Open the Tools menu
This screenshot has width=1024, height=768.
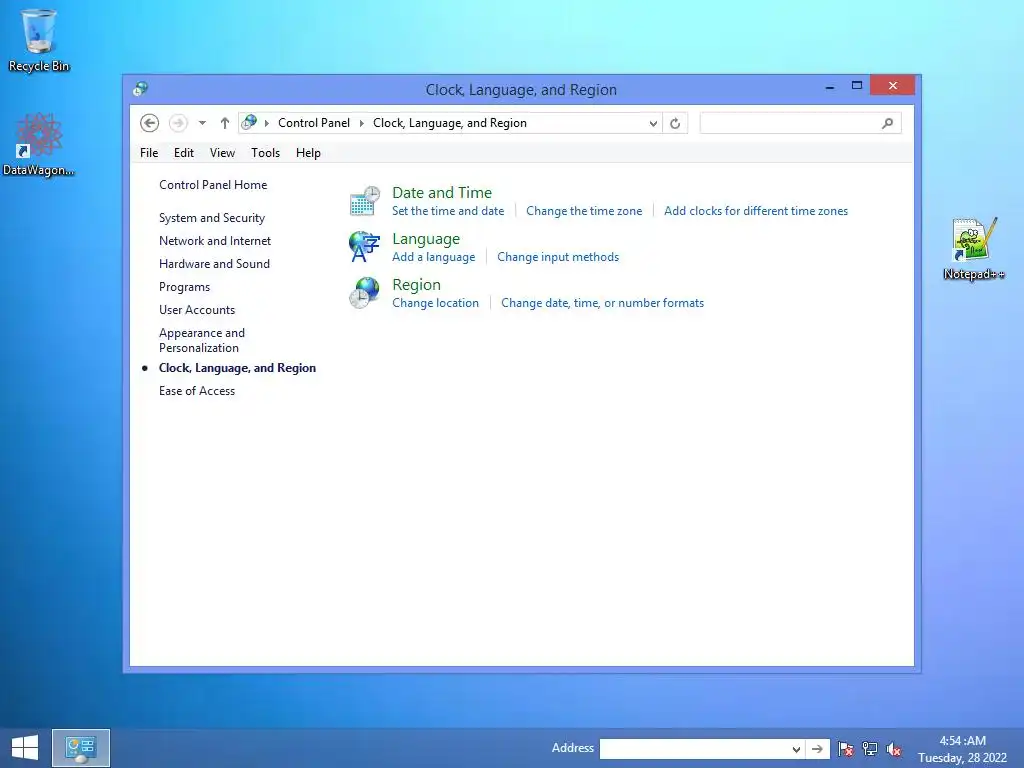[265, 153]
